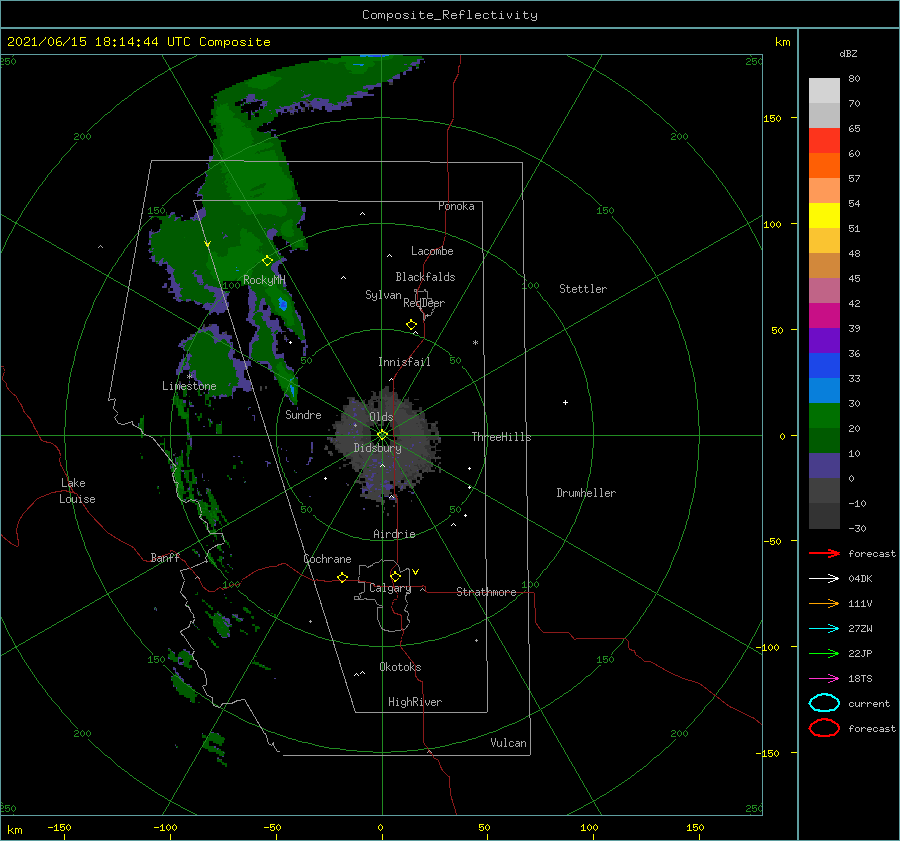
Task: Click the Innisfail city label
Action: pyautogui.click(x=404, y=362)
